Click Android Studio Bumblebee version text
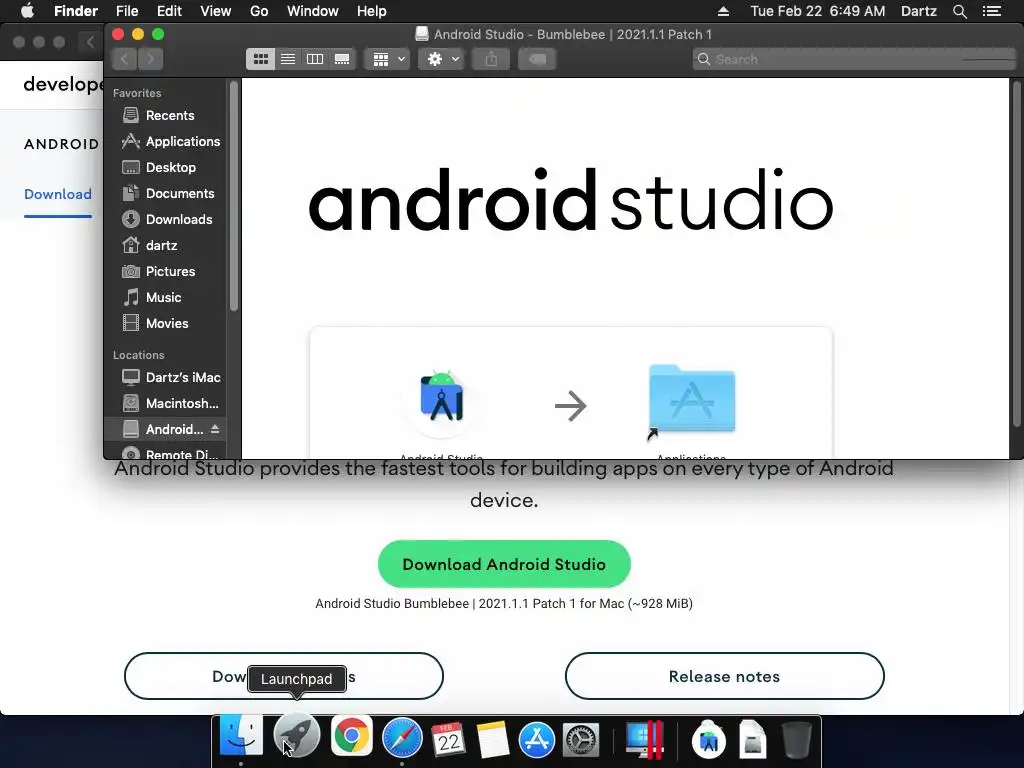The height and width of the screenshot is (768, 1024). (x=504, y=603)
